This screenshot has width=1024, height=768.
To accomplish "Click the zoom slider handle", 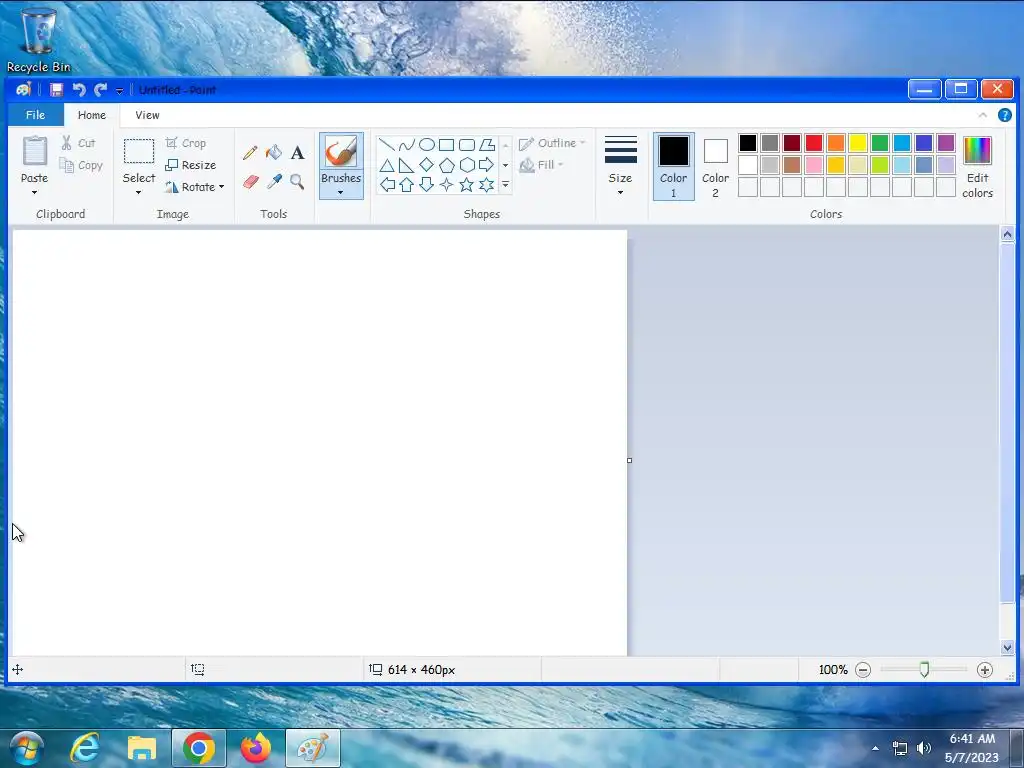I will 924,669.
